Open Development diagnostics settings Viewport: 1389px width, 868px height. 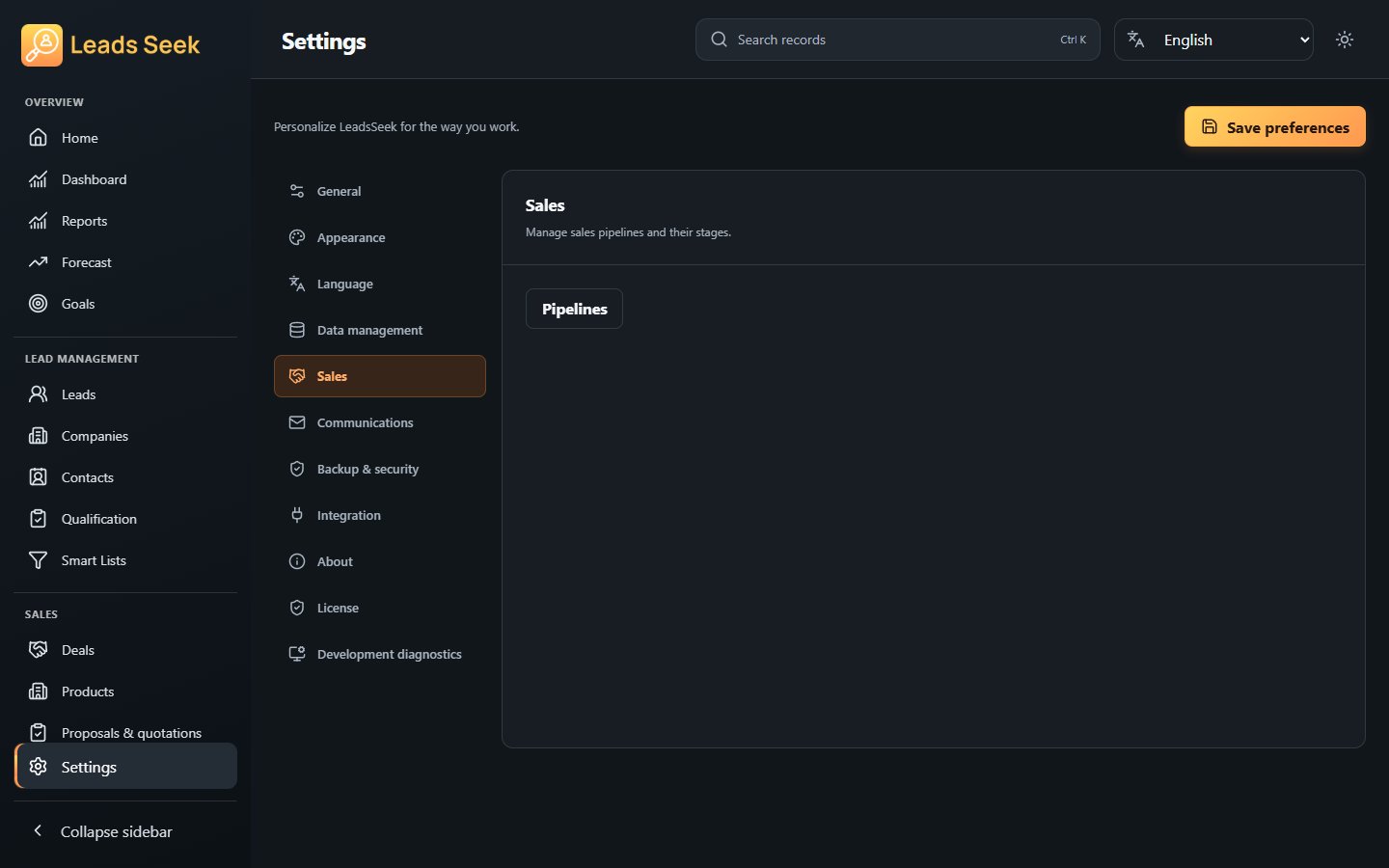pyautogui.click(x=380, y=654)
